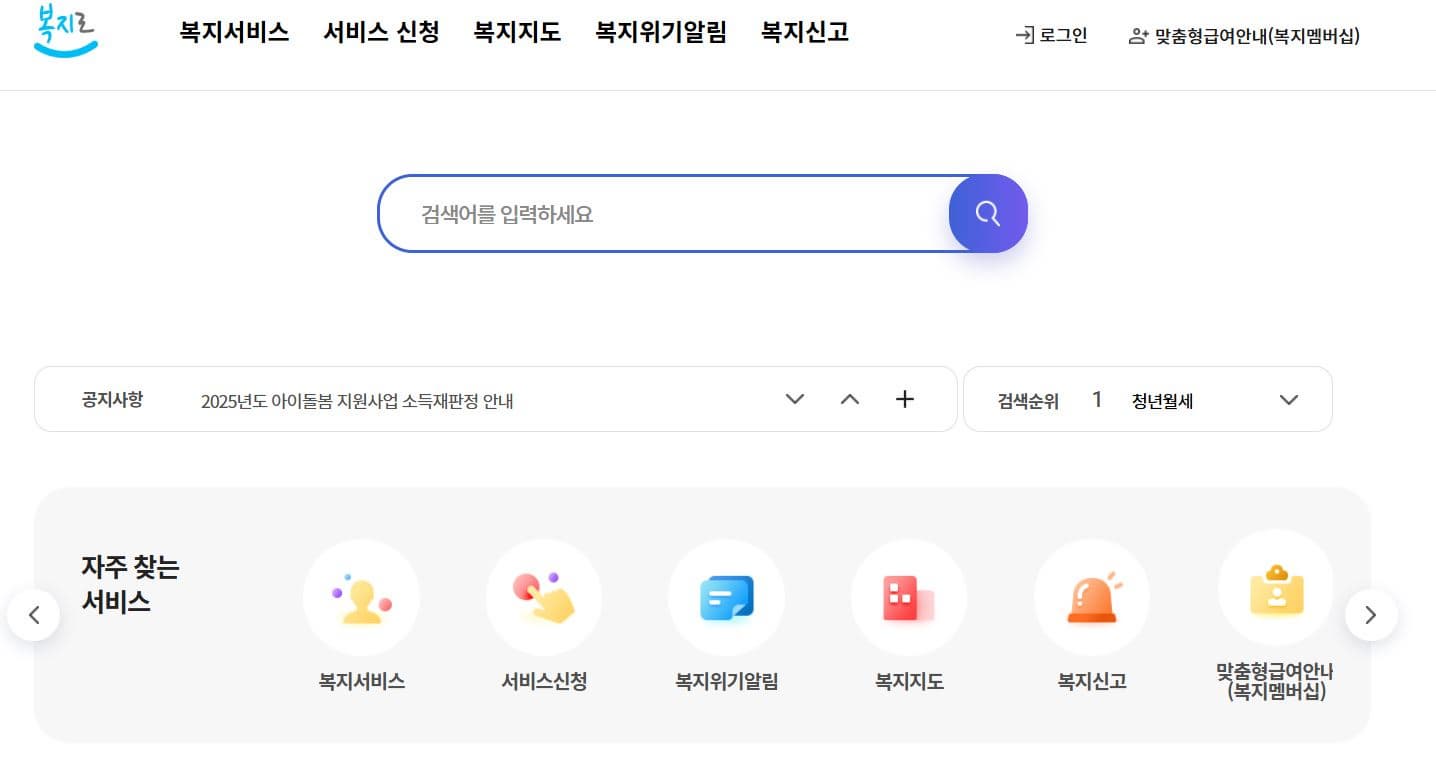Screen dimensions: 1436x761
Task: Click the plus icon for more notices
Action: [905, 399]
